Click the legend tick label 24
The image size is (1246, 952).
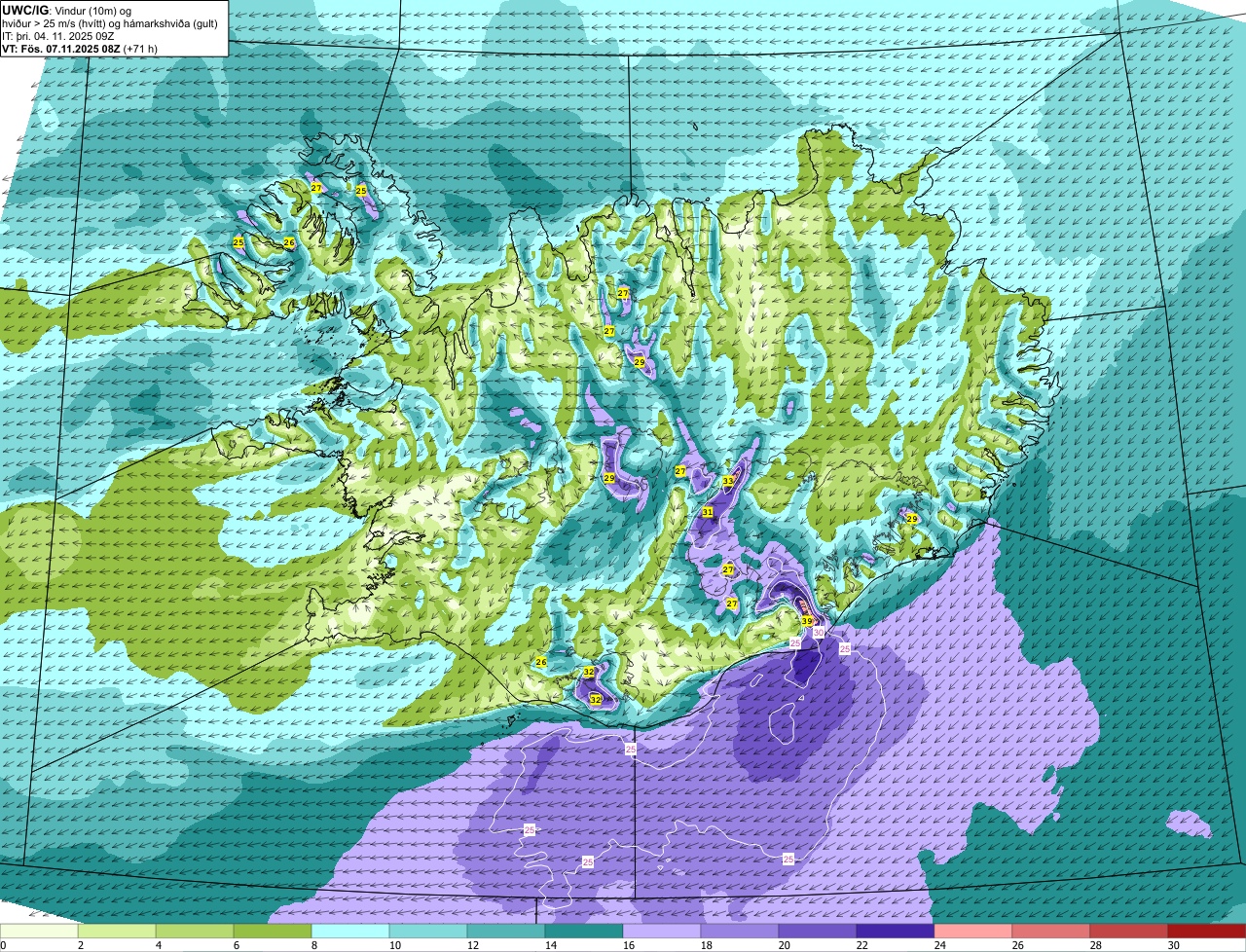click(x=938, y=945)
